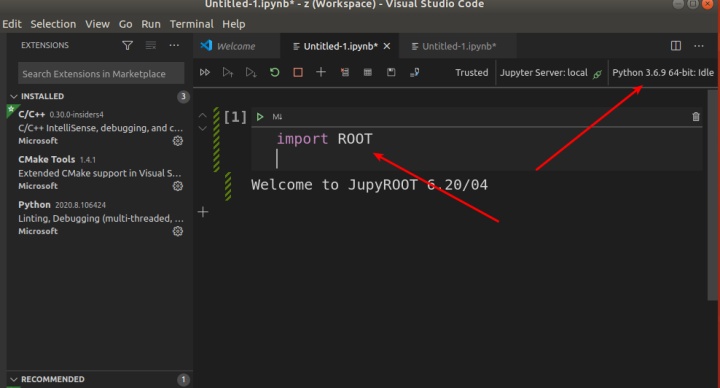Screen dimensions: 720x388
Task: Close the active Untitled-1.ipynb tab
Action: 387,46
